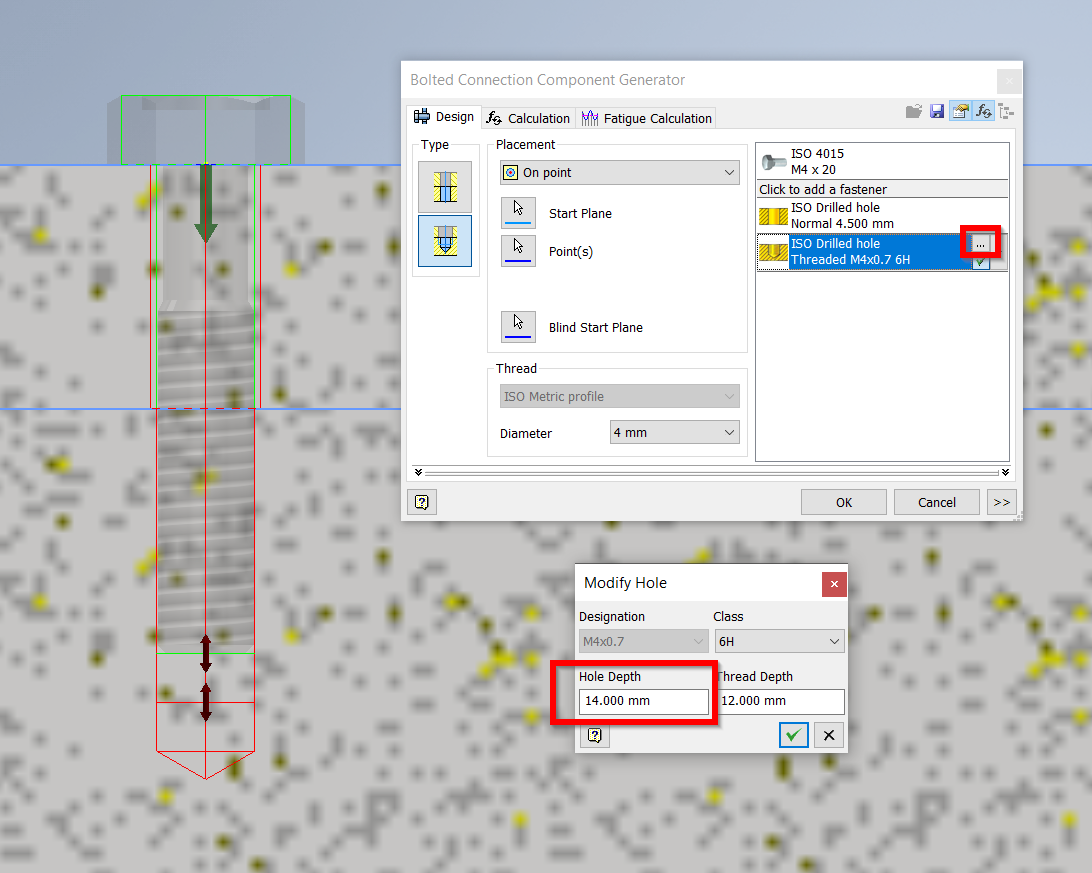
Task: Switch to the Fatigue Calculation tab
Action: point(646,117)
